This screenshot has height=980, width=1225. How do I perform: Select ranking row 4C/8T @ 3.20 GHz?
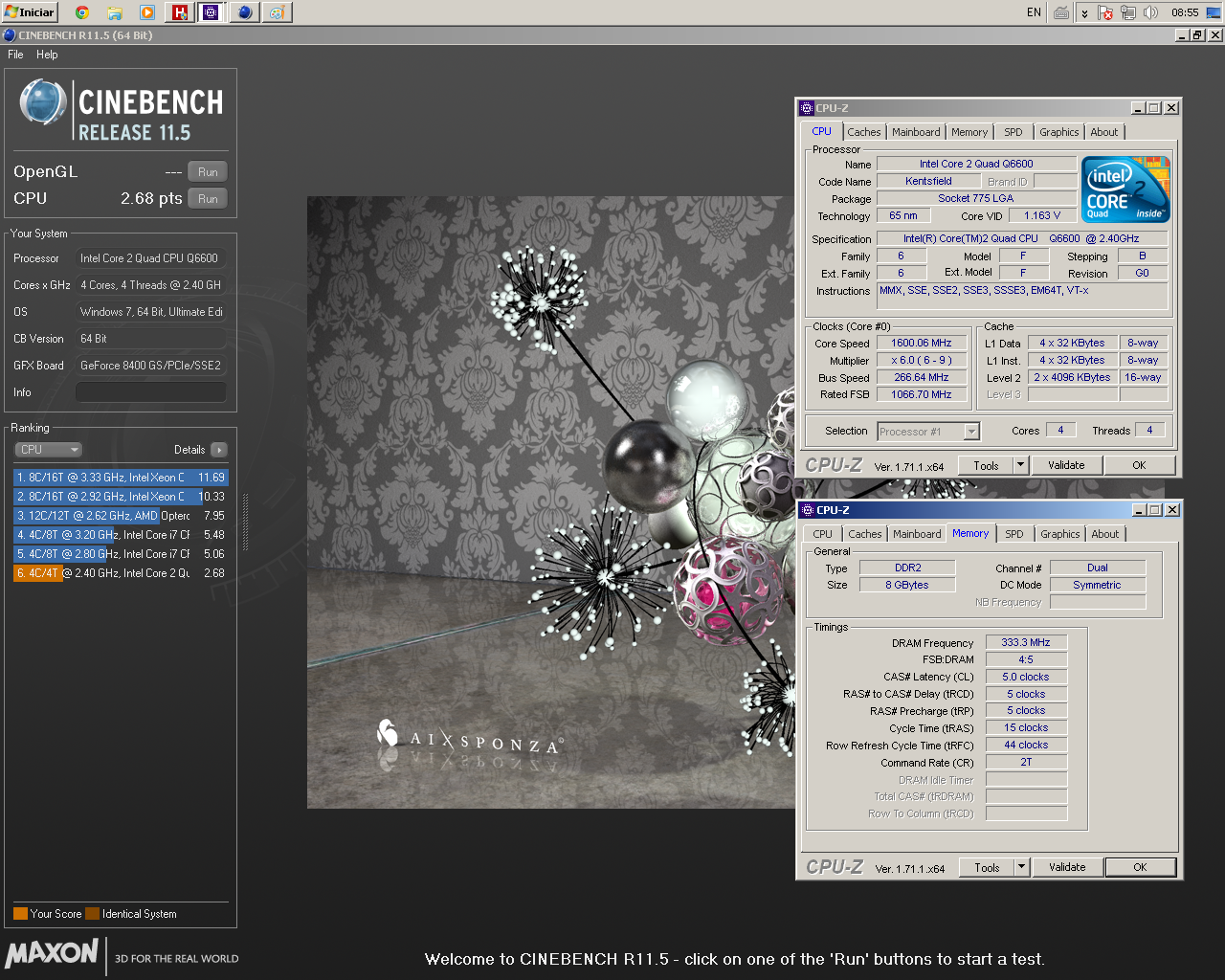click(x=121, y=534)
